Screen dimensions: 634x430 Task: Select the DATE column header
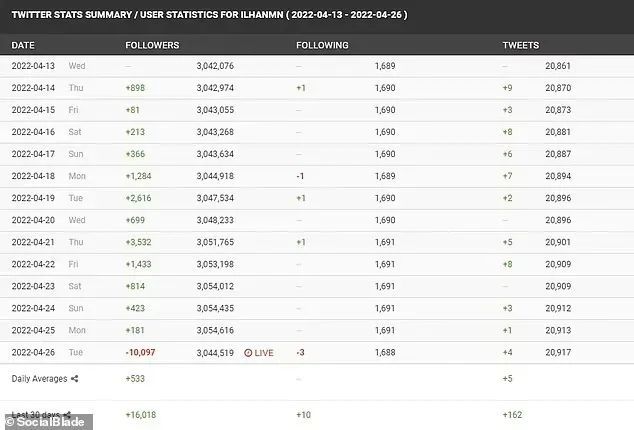(23, 45)
